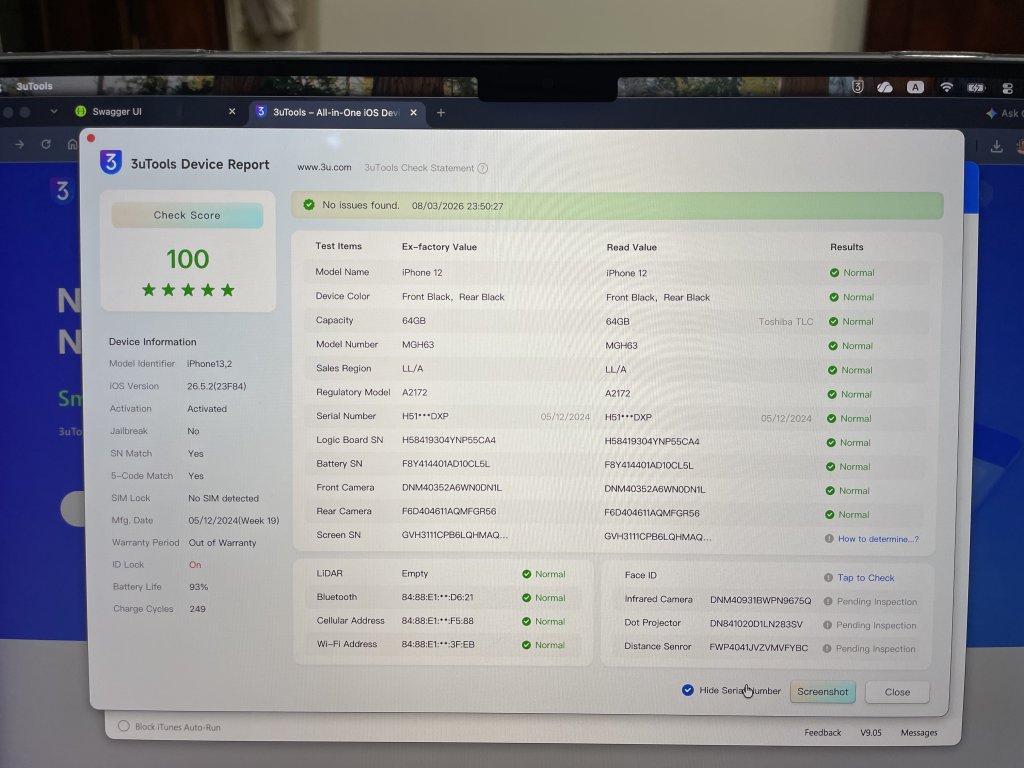Click the Check Score button

click(x=187, y=216)
